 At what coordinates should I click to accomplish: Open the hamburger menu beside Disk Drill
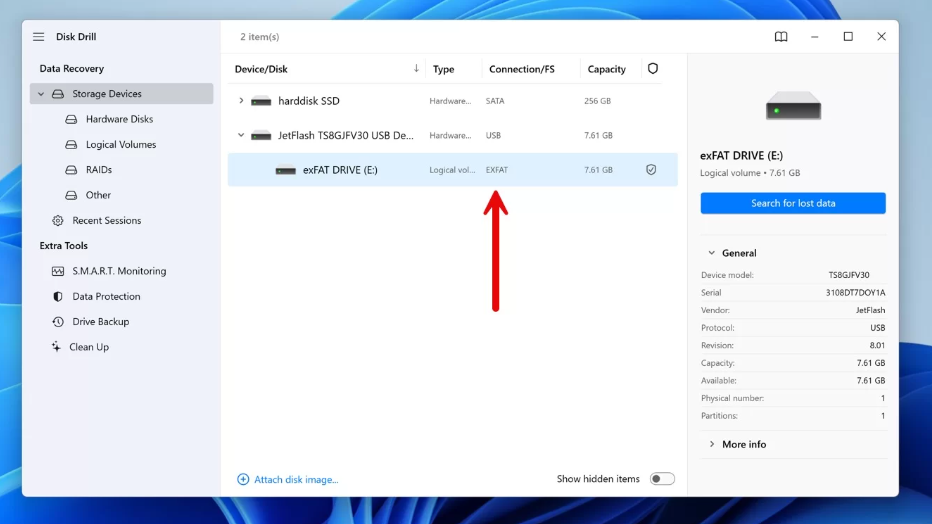38,37
